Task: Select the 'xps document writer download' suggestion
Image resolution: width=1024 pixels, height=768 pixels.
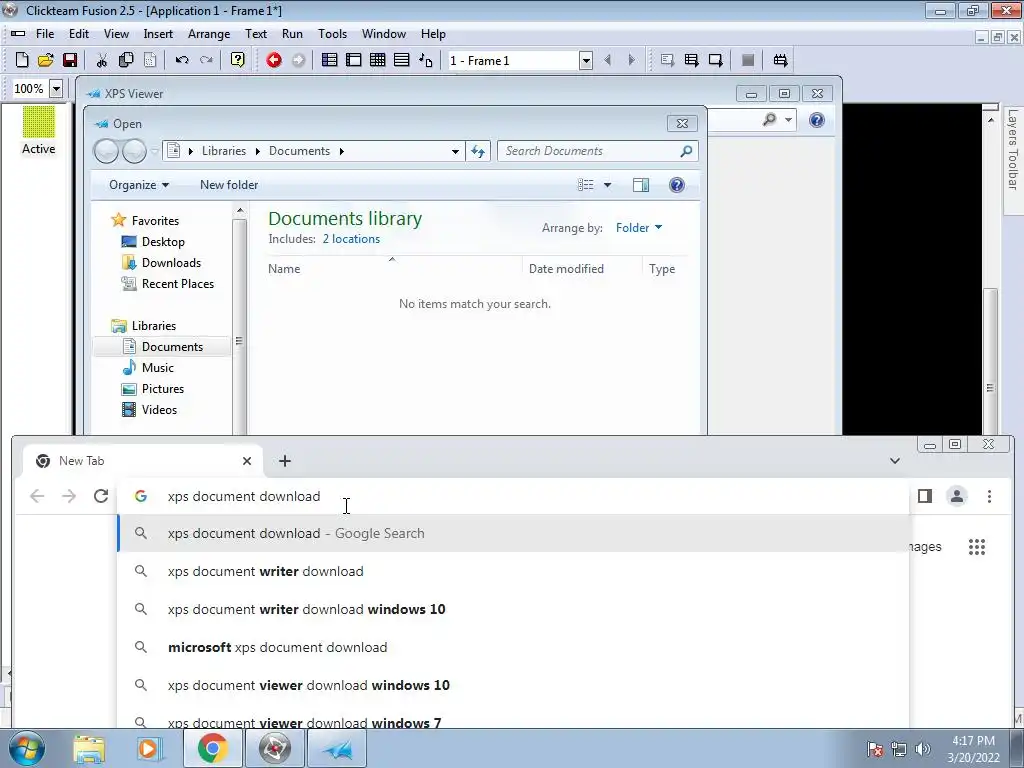Action: 513,571
